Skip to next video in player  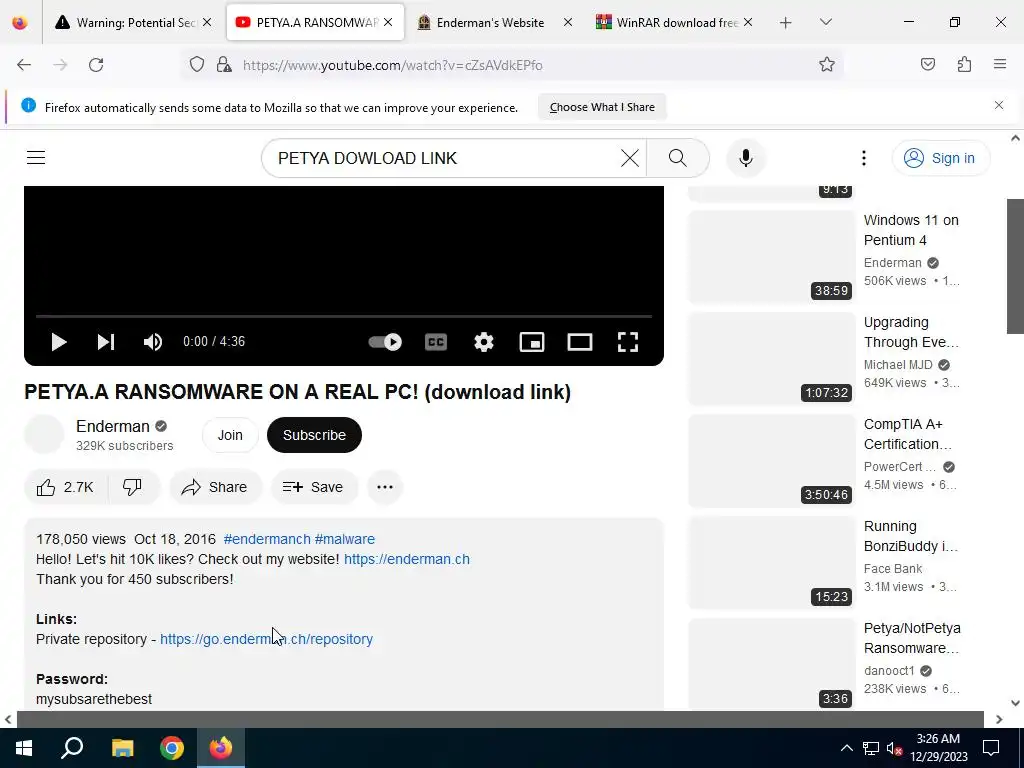(x=106, y=342)
